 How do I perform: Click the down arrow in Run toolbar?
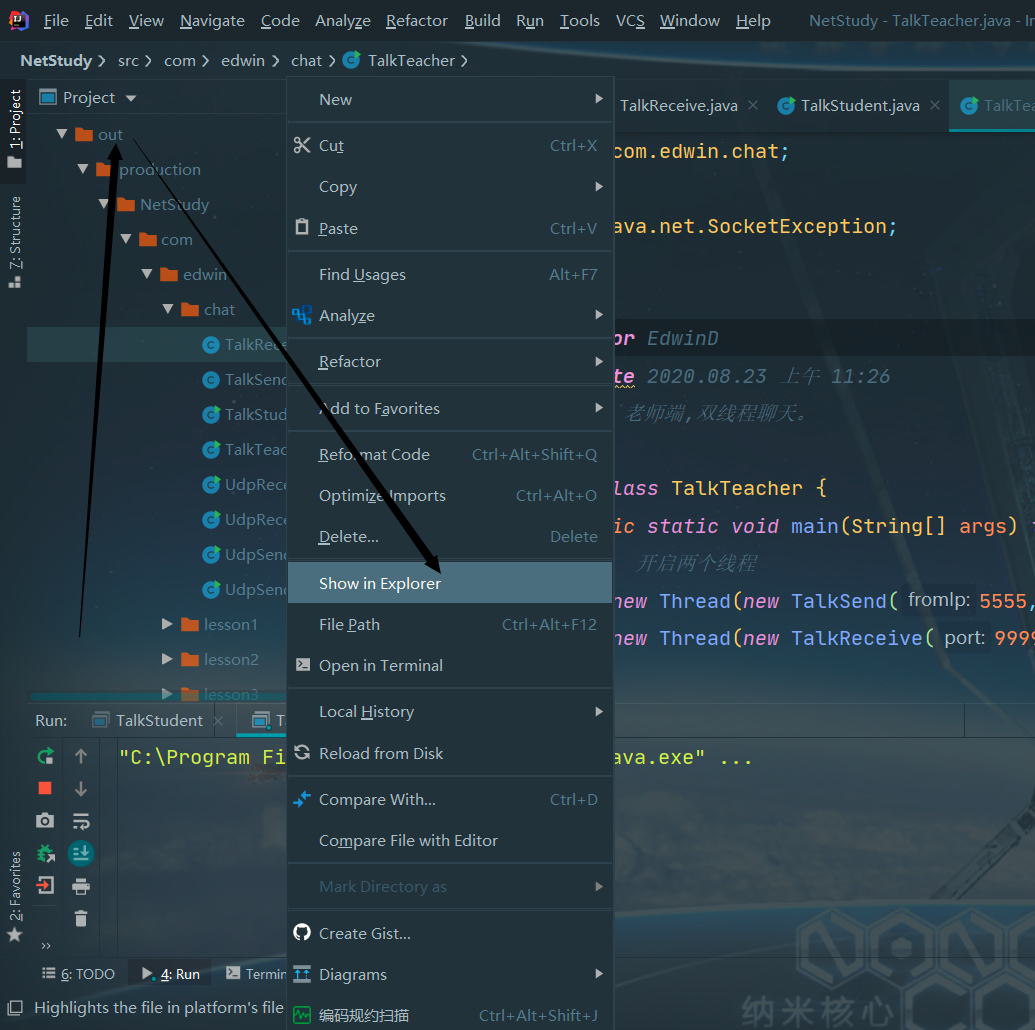[81, 788]
